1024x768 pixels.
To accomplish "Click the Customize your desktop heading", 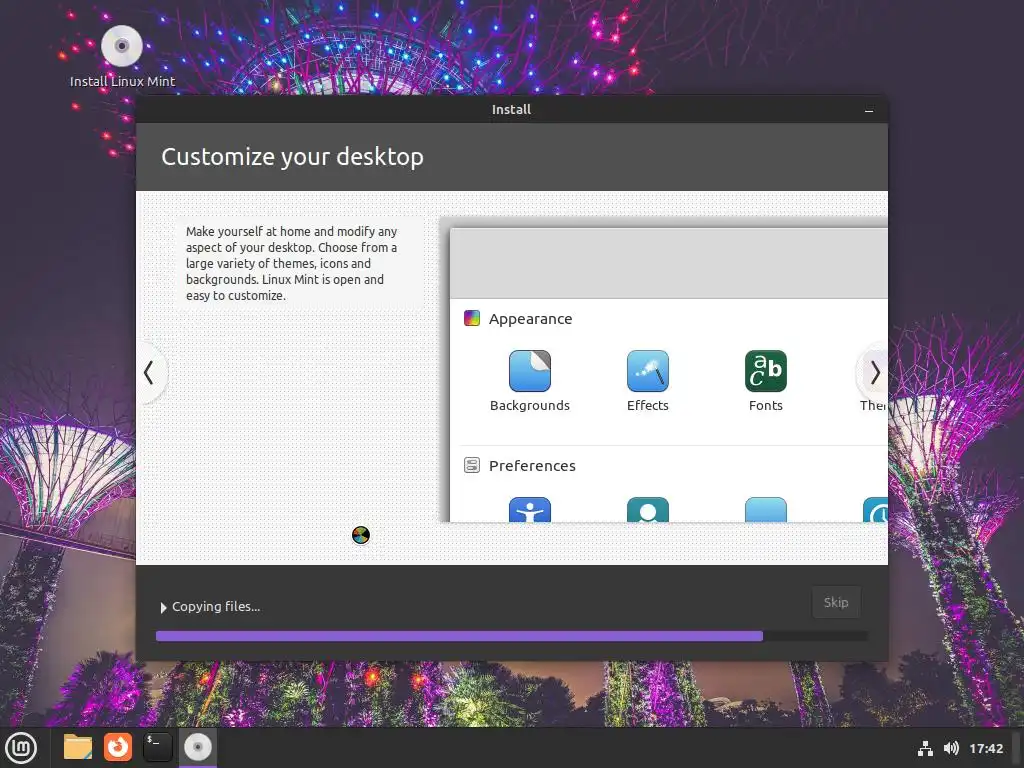I will [293, 157].
